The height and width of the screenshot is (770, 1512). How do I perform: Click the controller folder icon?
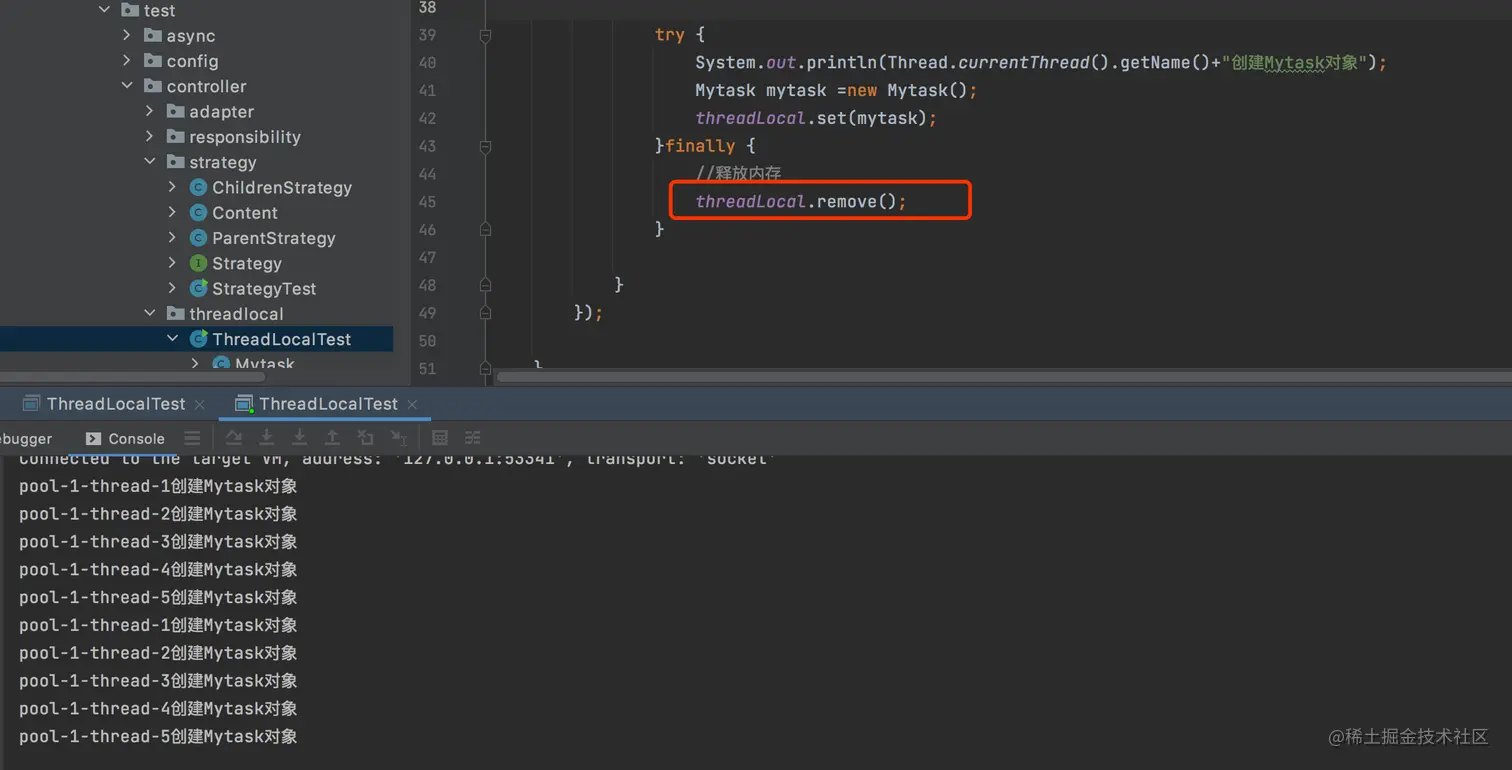pos(152,86)
